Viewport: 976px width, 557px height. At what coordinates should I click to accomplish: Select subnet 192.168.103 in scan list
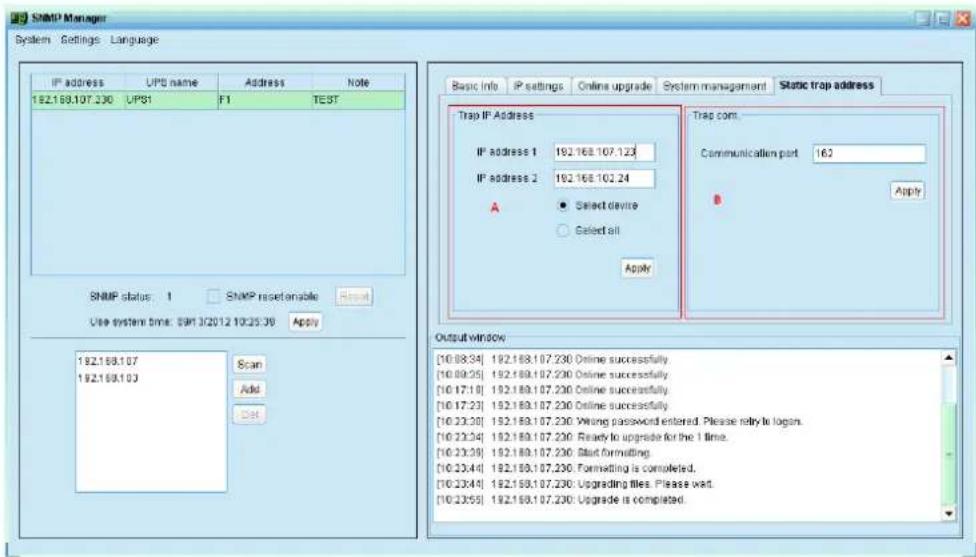point(108,378)
